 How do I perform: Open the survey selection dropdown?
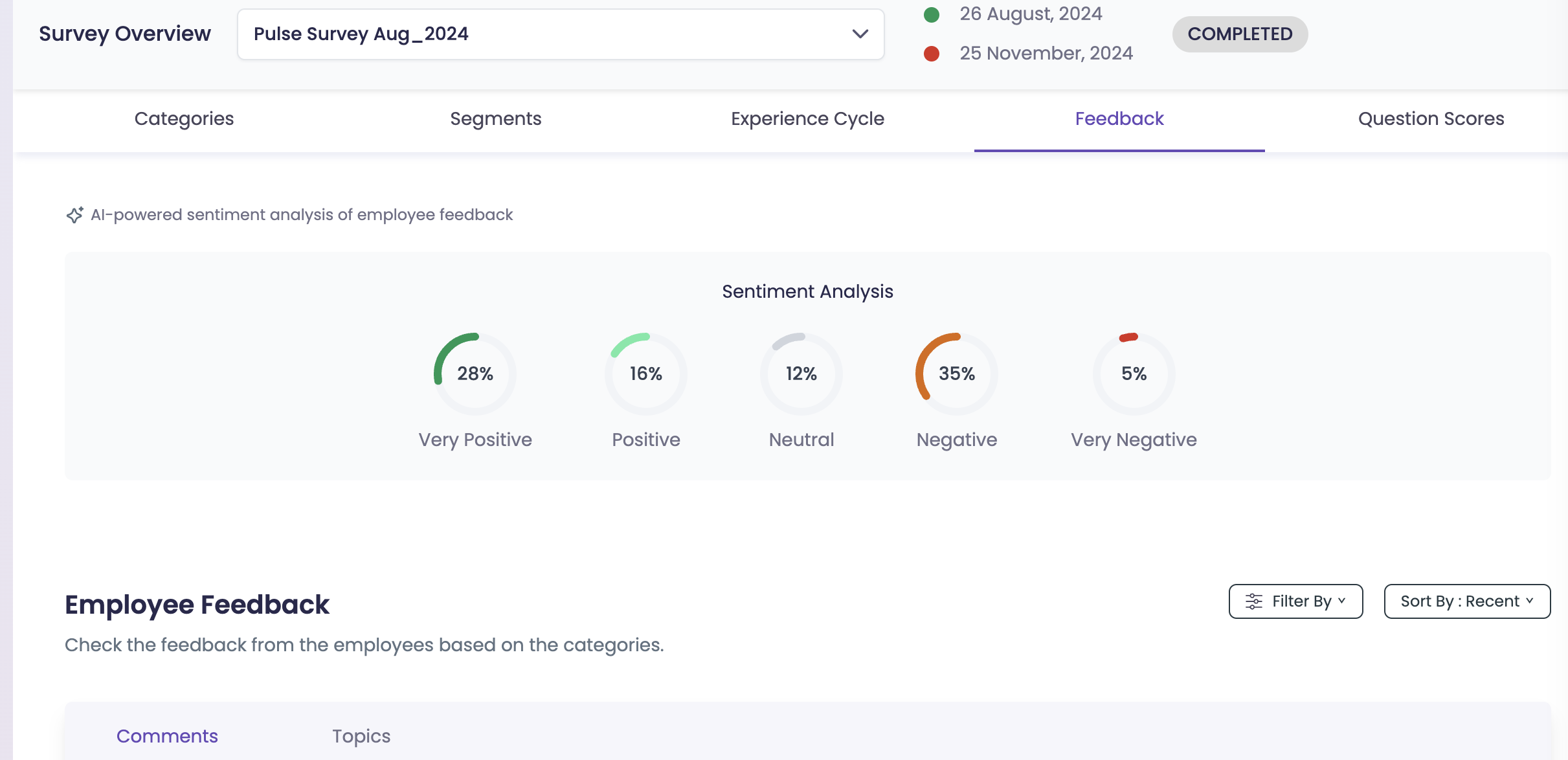point(859,34)
